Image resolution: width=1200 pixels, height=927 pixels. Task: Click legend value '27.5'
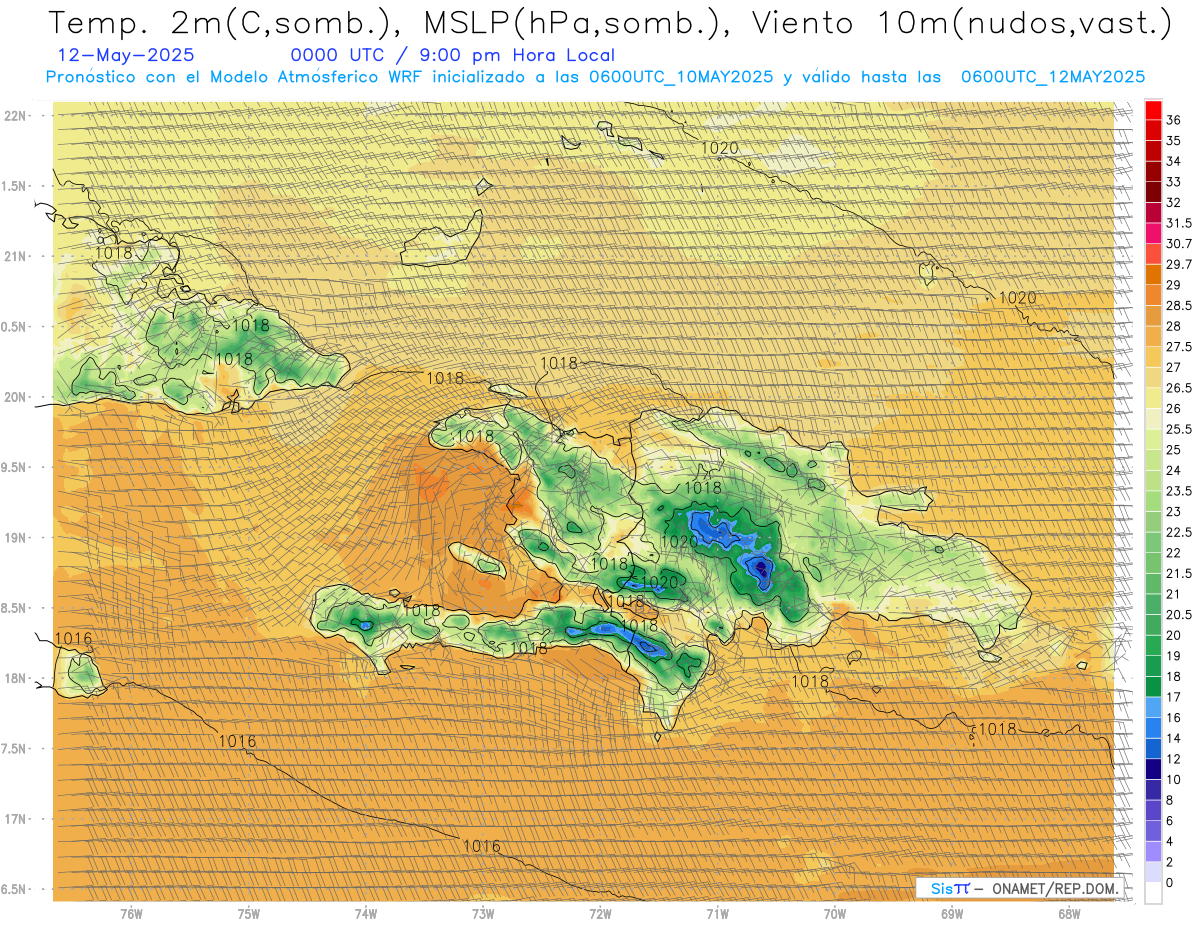click(x=1179, y=346)
